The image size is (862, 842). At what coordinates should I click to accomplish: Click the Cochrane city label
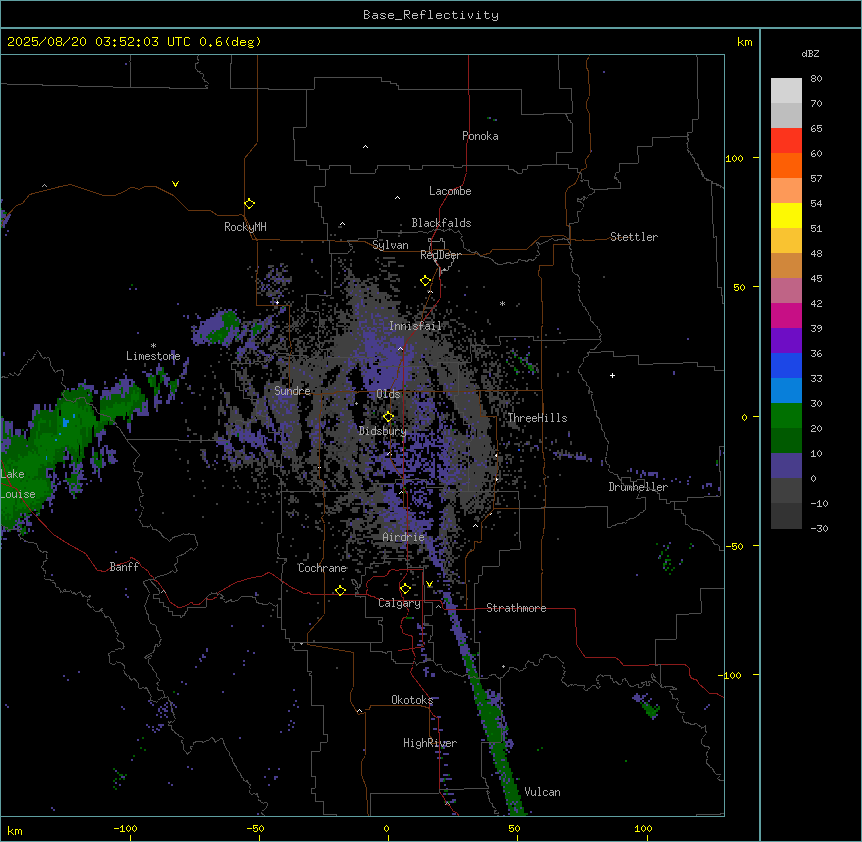(322, 568)
